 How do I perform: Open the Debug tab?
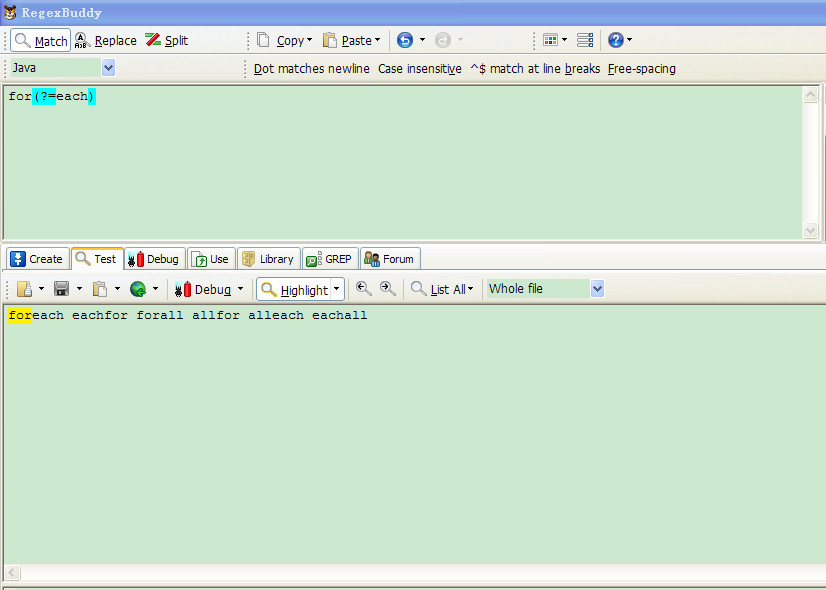click(x=155, y=259)
